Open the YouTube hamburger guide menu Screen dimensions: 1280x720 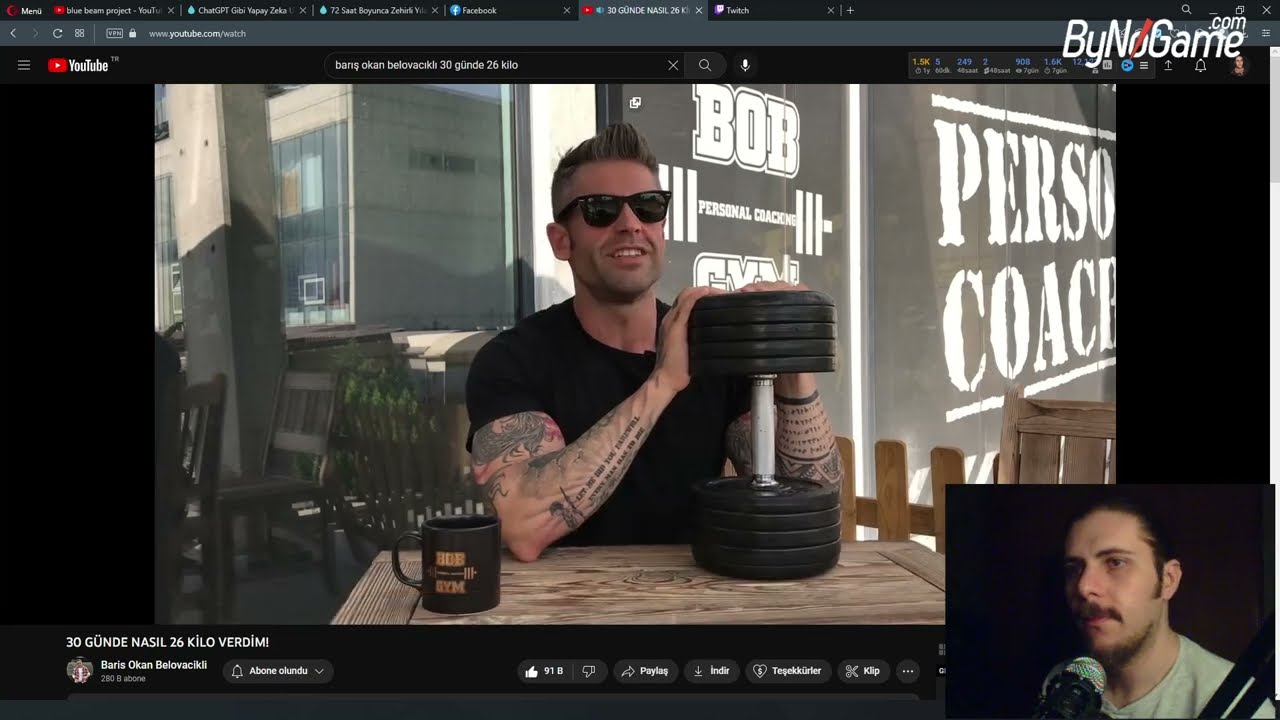[x=24, y=65]
